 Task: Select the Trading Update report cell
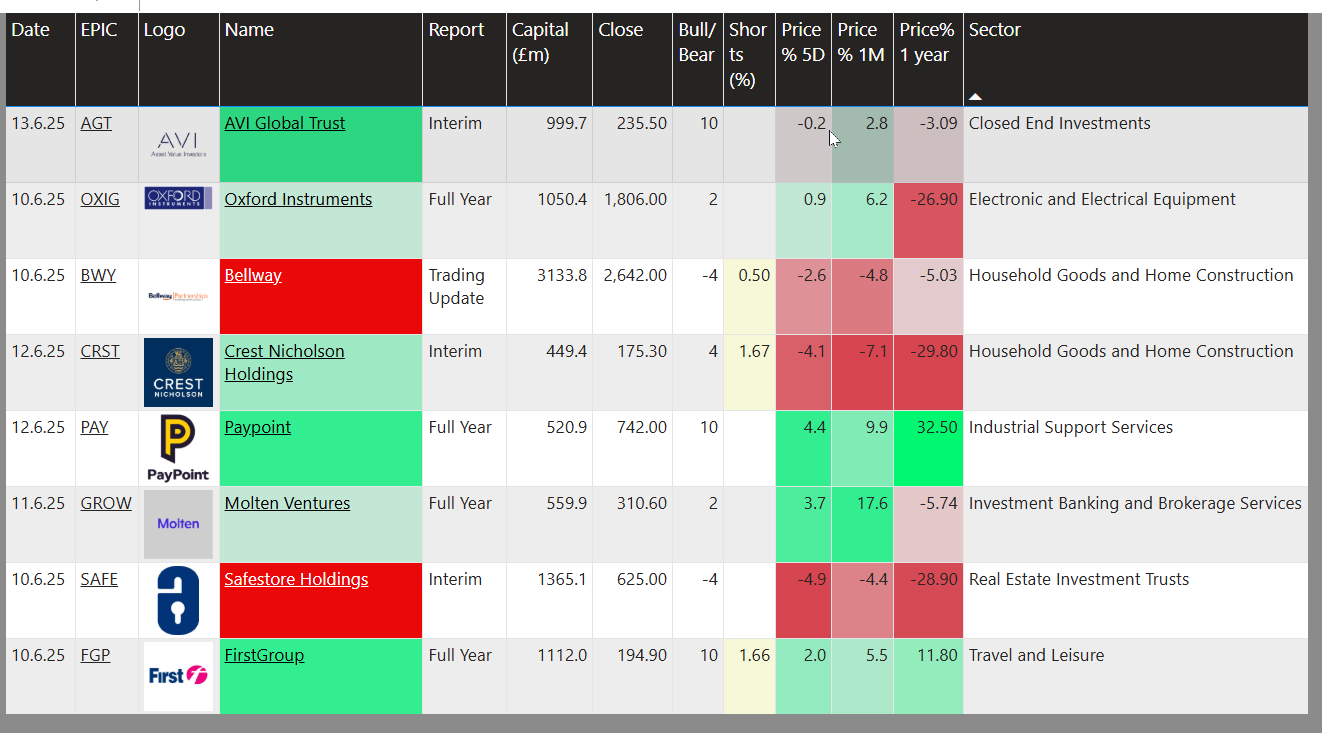[x=465, y=296]
